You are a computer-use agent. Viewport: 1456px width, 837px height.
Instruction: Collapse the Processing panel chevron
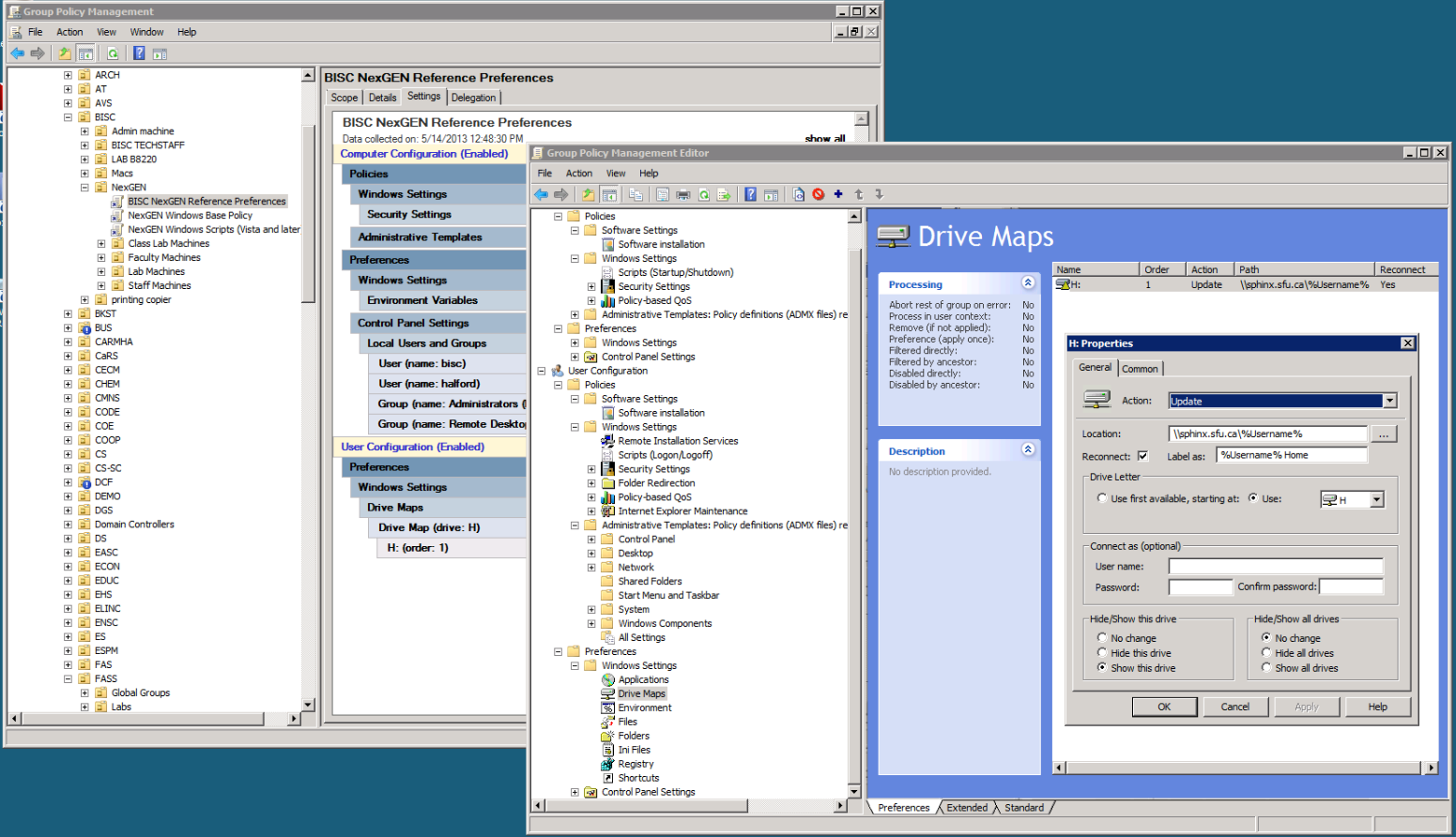pos(1028,283)
